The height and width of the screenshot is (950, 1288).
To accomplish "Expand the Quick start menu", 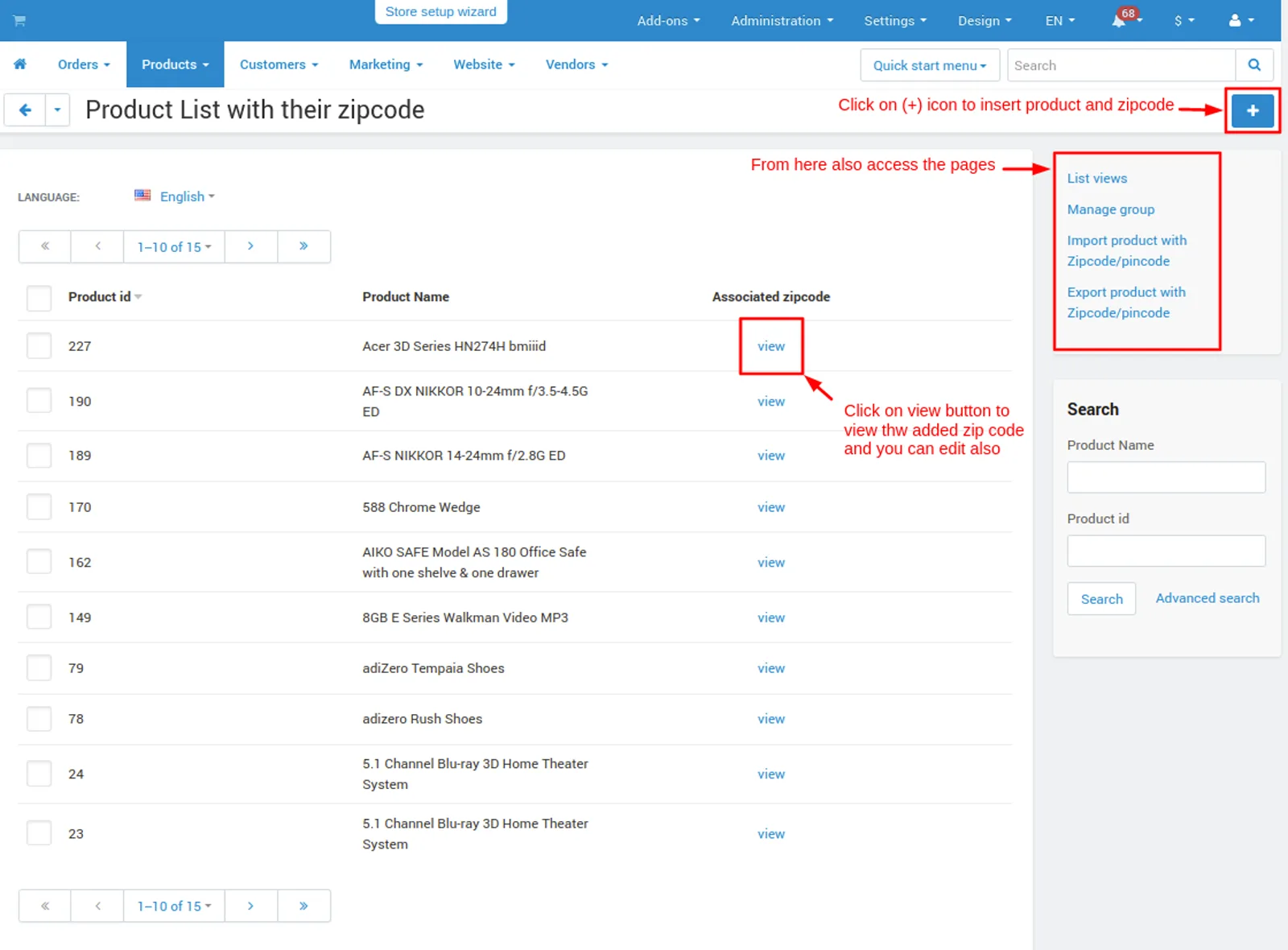I will (x=930, y=65).
